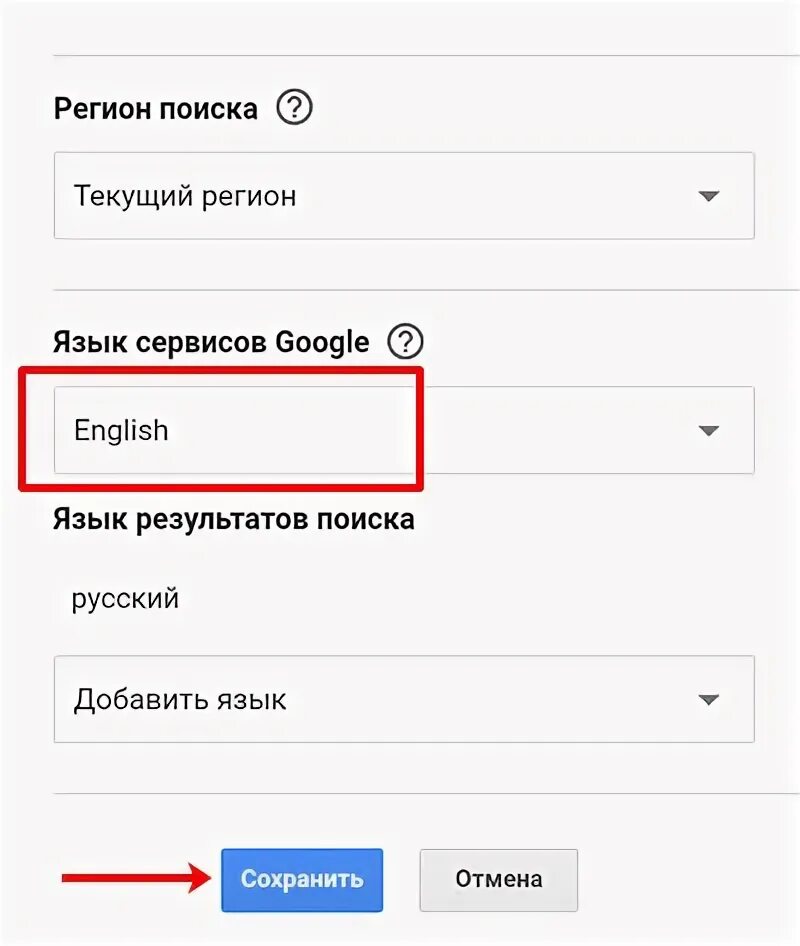The height and width of the screenshot is (946, 800).
Task: Click the word Google in the services heading
Action: 322,343
